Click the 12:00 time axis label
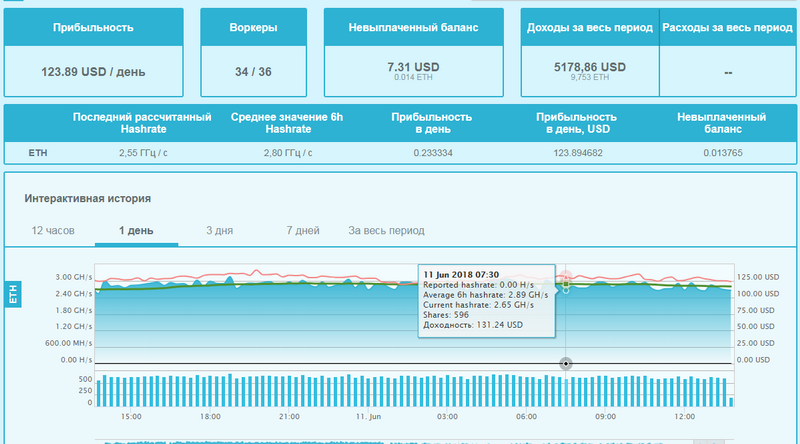Screen dimensions: 800x444 [685, 416]
